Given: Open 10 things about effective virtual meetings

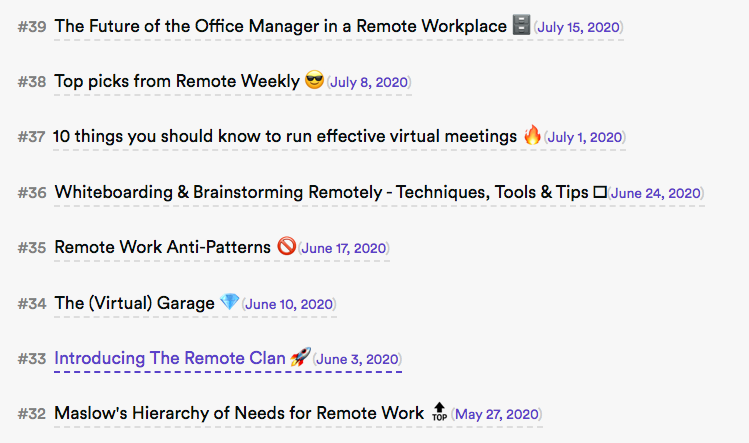Looking at the screenshot, I should [x=285, y=136].
